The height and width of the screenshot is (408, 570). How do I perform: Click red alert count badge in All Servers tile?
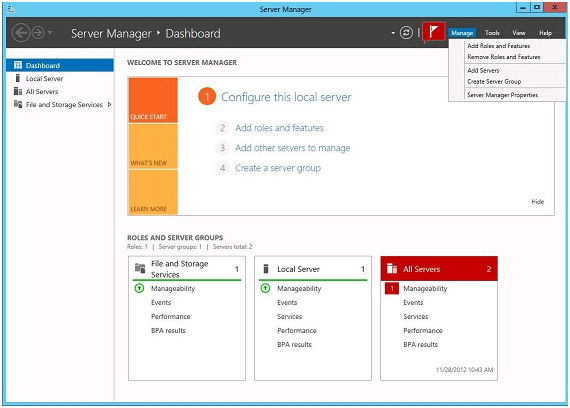[x=392, y=289]
